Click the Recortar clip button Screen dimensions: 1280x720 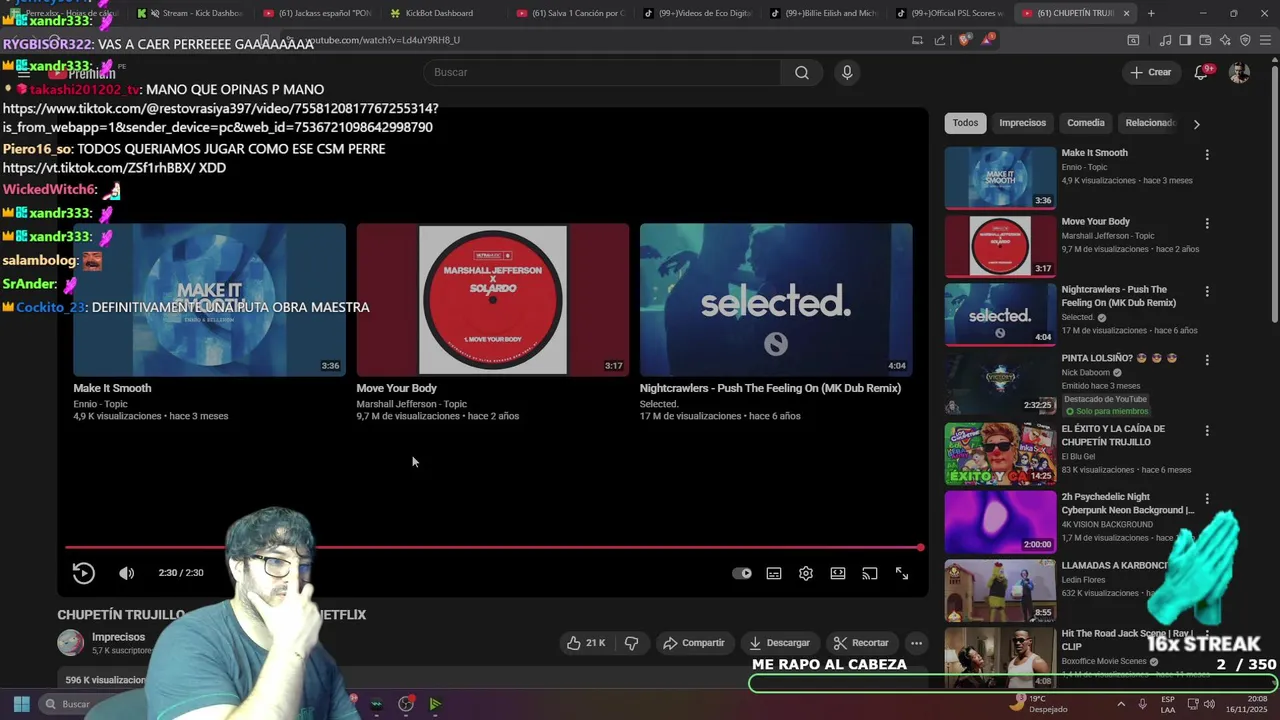point(861,643)
